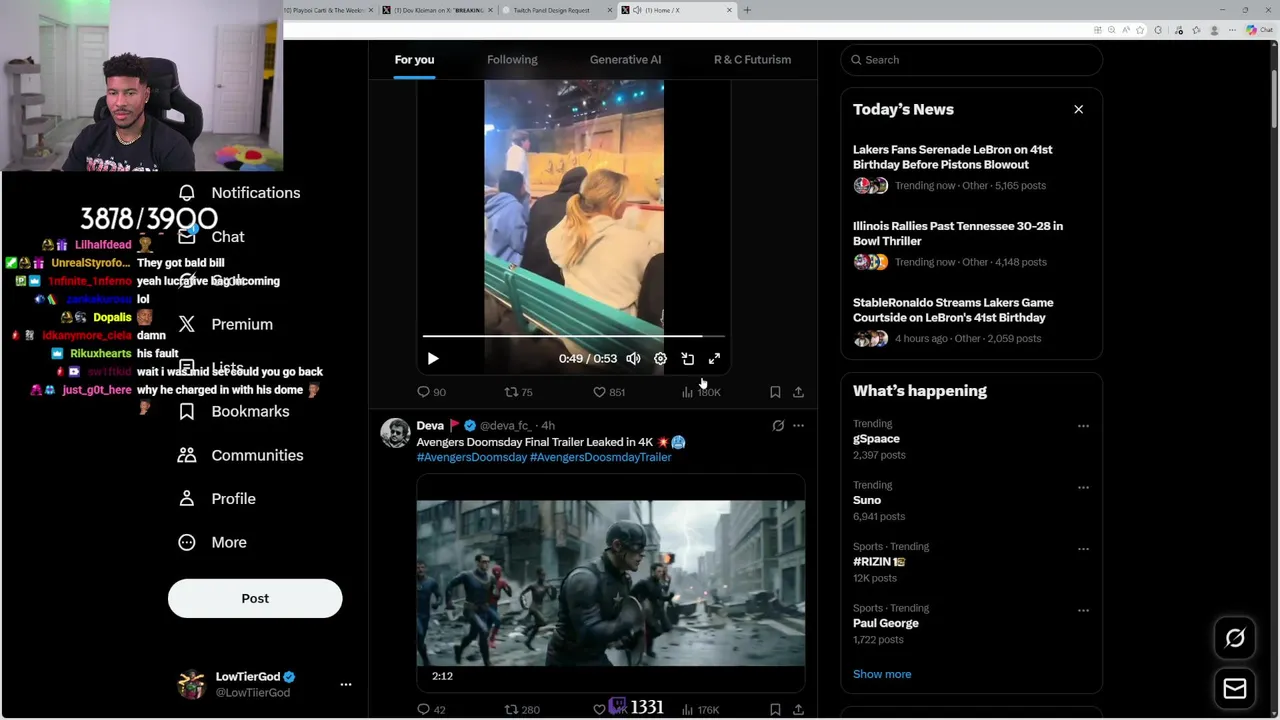Like the video post with 851 likes
Screen dimensions: 1280x720
click(609, 392)
